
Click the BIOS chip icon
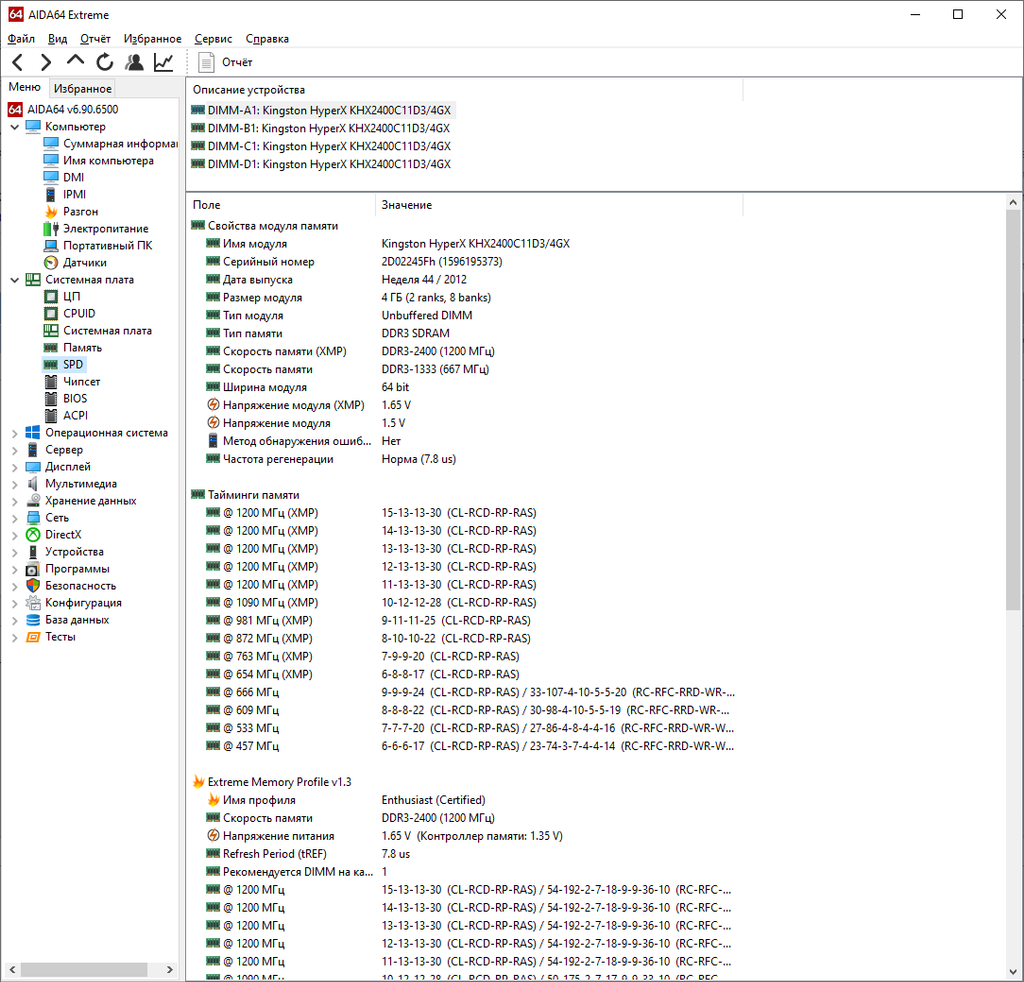pyautogui.click(x=51, y=398)
